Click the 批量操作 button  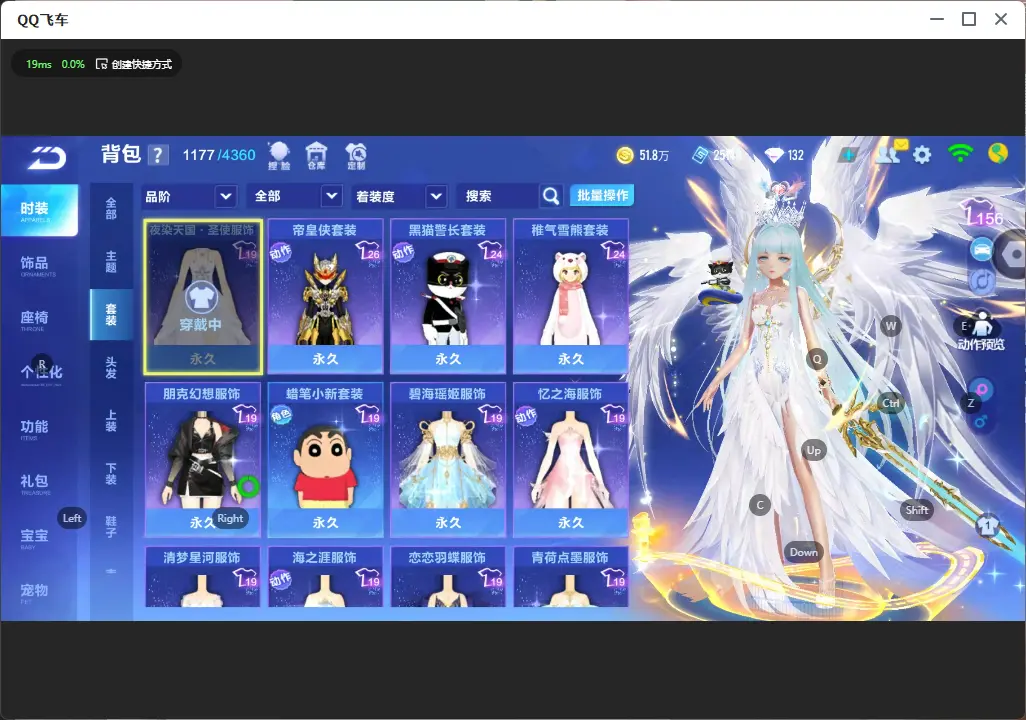[x=602, y=195]
